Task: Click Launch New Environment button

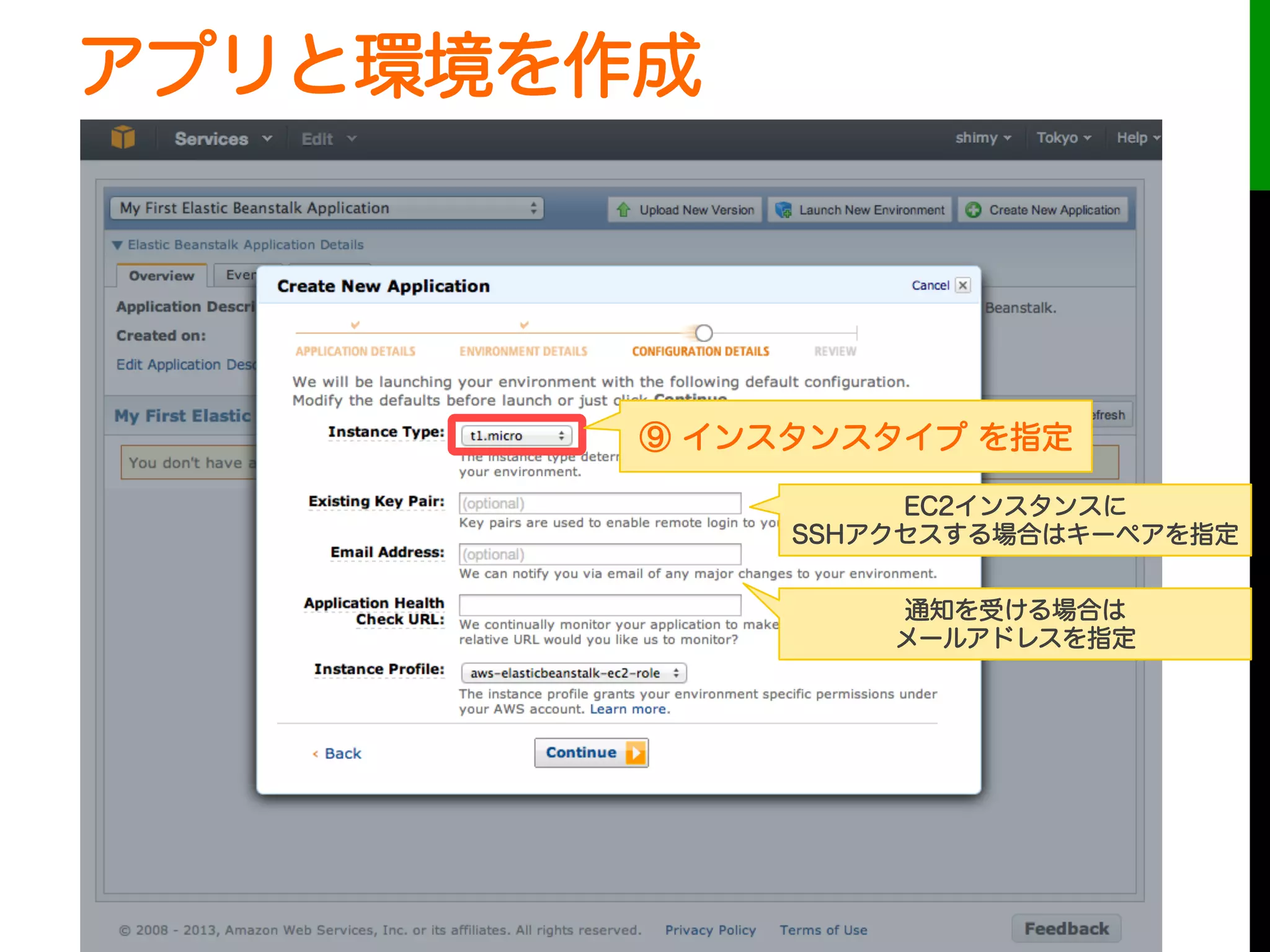Action: click(860, 210)
